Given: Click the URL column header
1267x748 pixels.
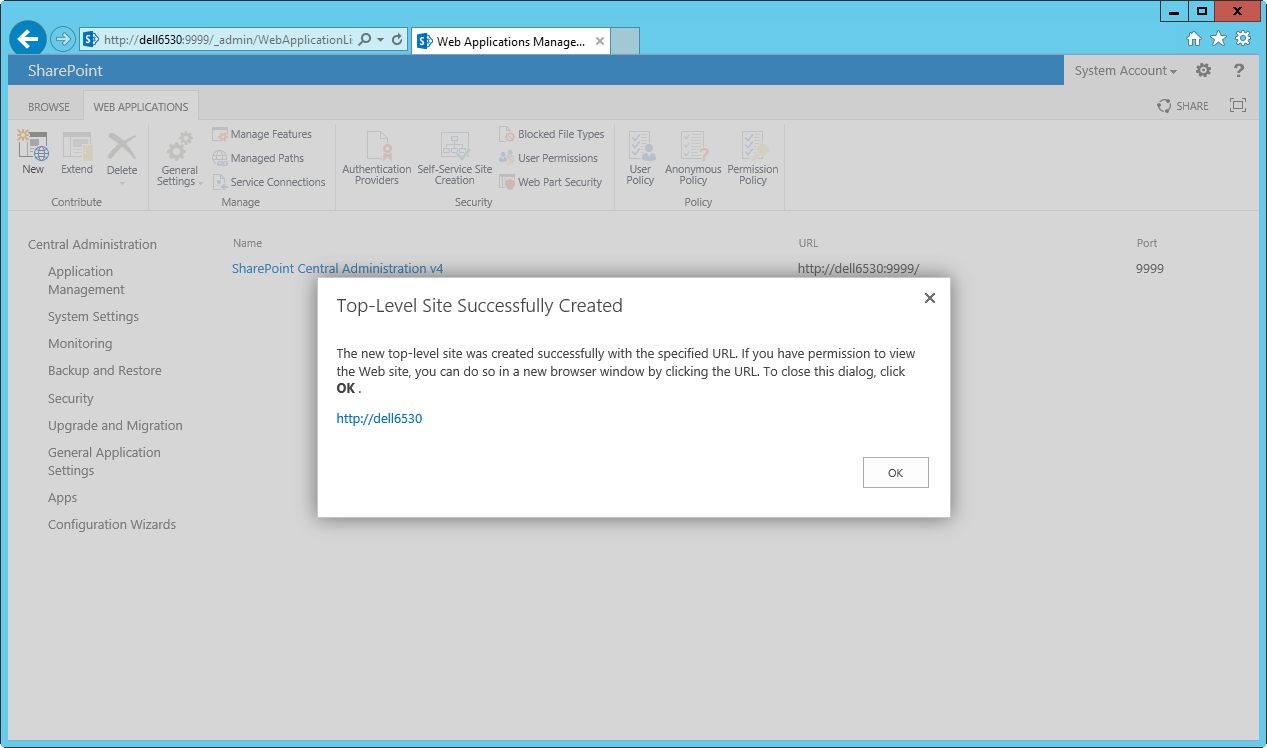Looking at the screenshot, I should coord(808,243).
